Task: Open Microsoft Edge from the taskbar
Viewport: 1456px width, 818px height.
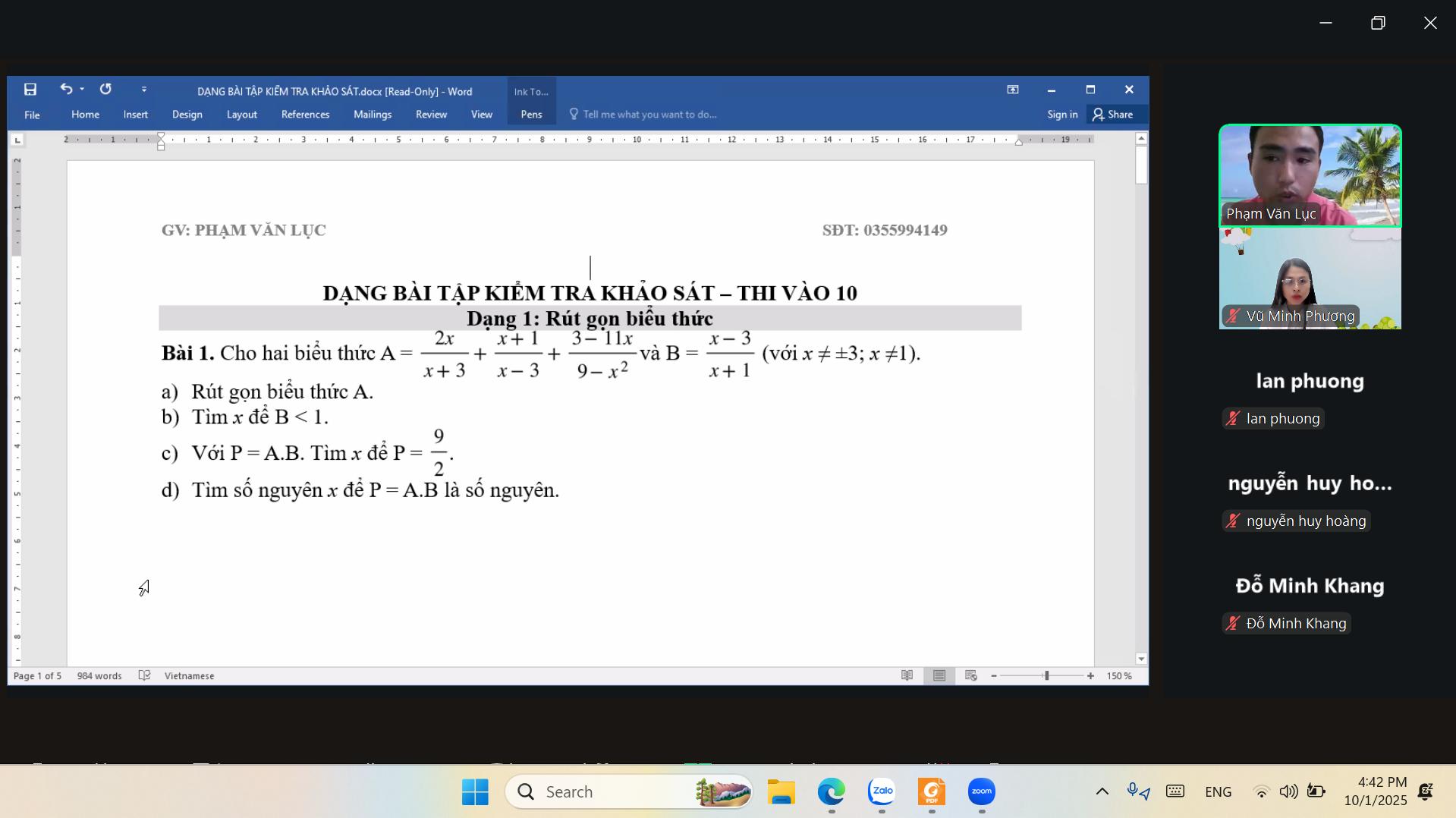Action: [x=831, y=791]
